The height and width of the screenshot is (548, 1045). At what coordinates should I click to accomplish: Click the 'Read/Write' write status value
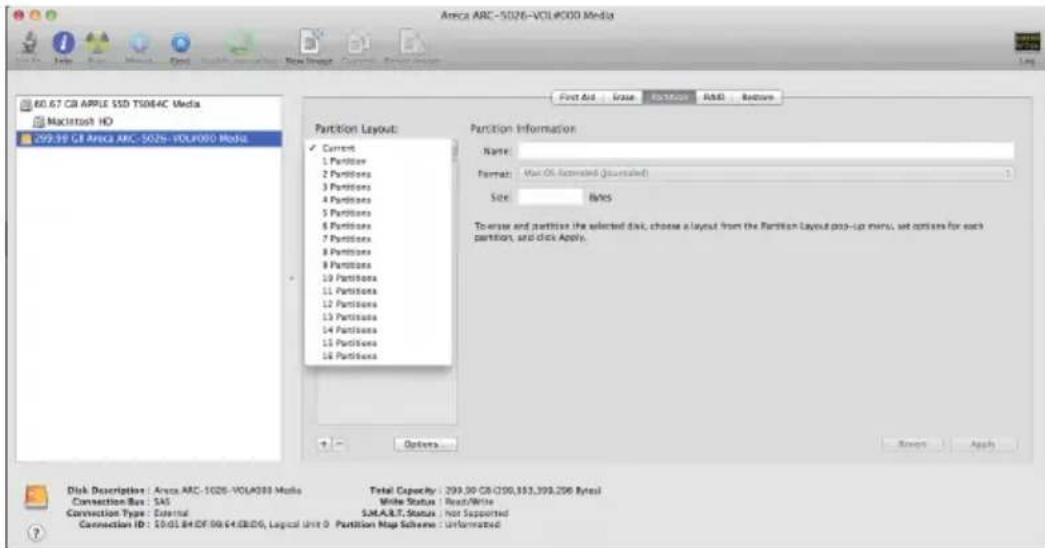pyautogui.click(x=469, y=501)
